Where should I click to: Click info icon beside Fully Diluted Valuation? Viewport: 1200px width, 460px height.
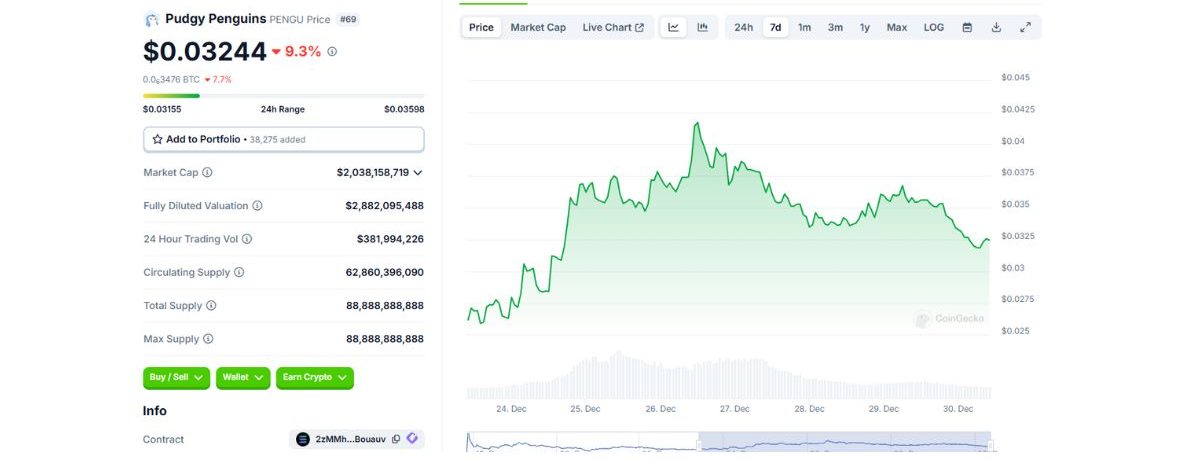(x=257, y=206)
